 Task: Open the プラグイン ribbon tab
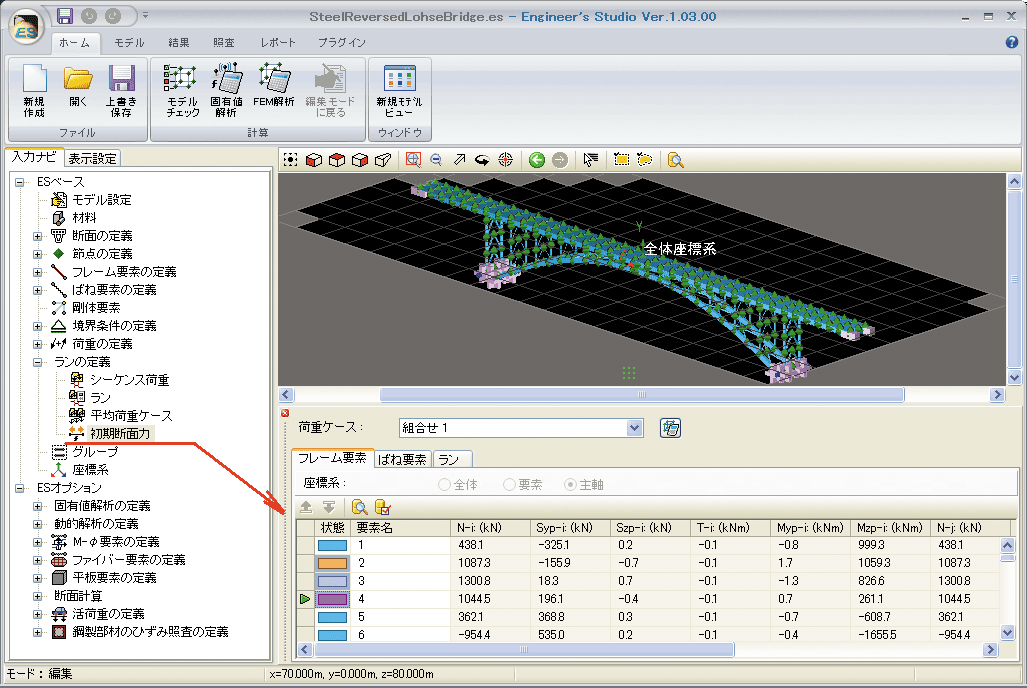(x=341, y=43)
